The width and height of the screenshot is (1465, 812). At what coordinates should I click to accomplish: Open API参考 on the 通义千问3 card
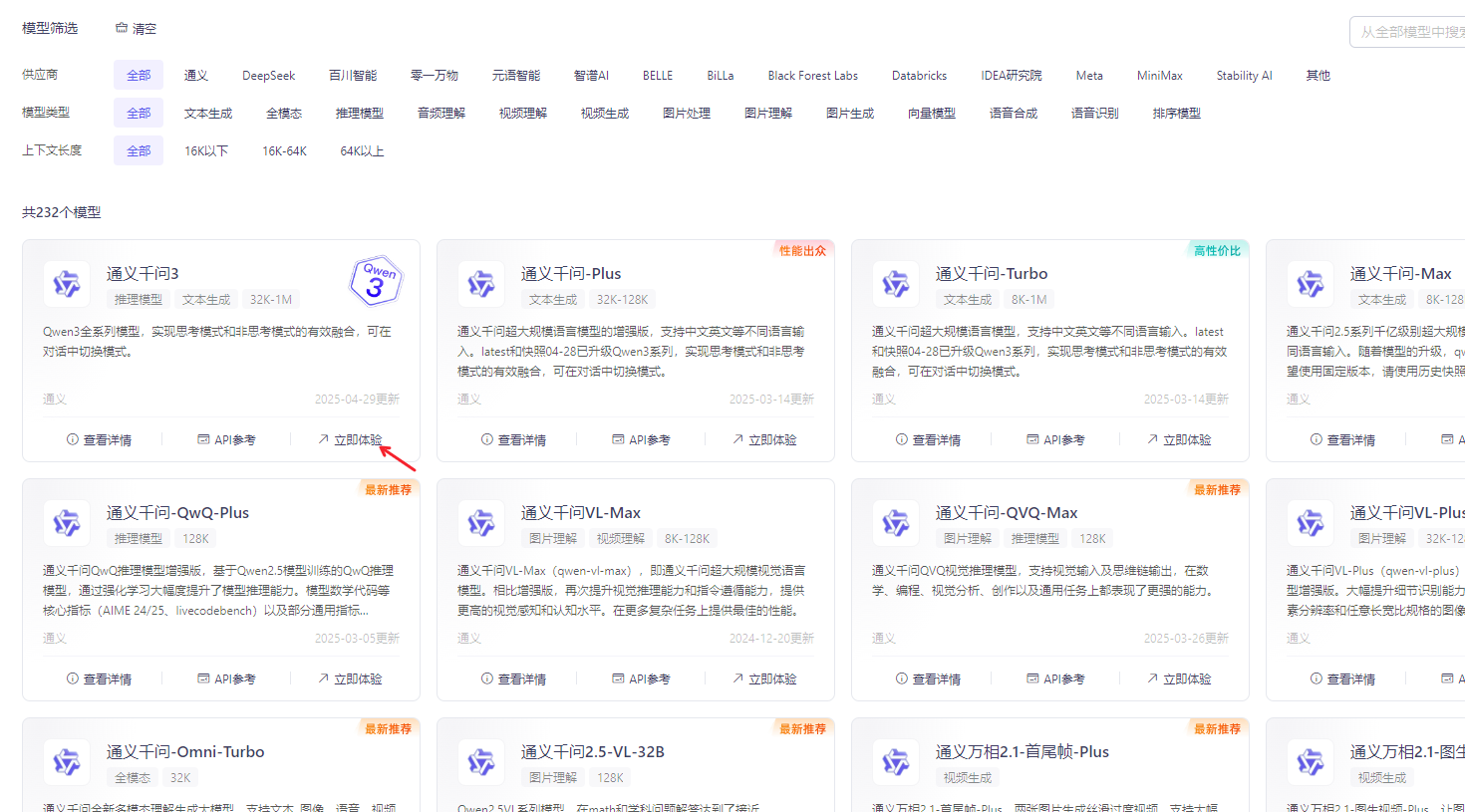point(226,439)
